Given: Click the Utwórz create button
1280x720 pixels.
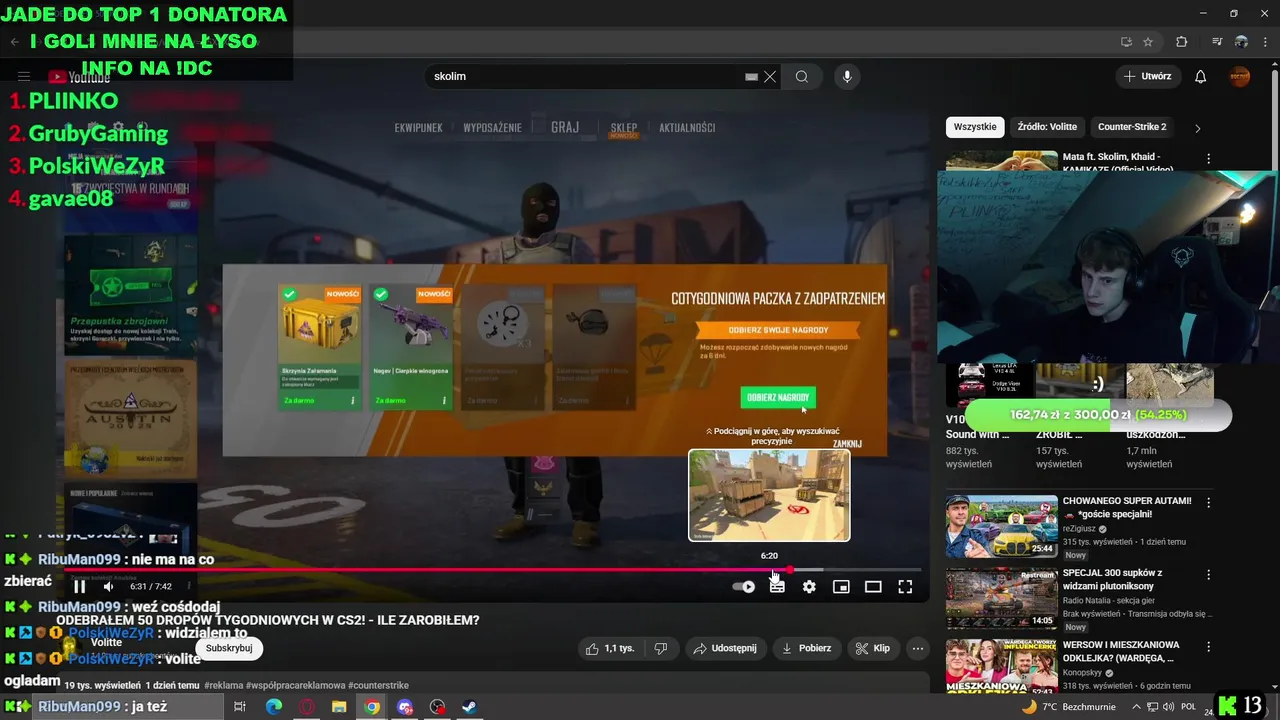Looking at the screenshot, I should click(1148, 76).
